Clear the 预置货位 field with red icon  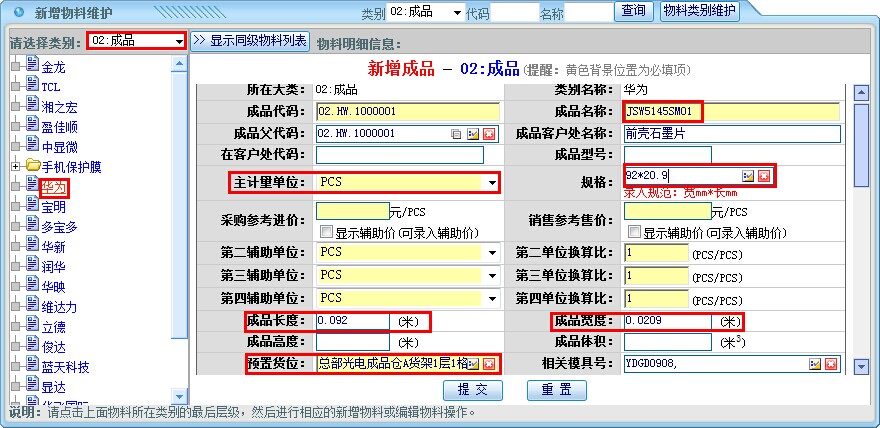489,364
